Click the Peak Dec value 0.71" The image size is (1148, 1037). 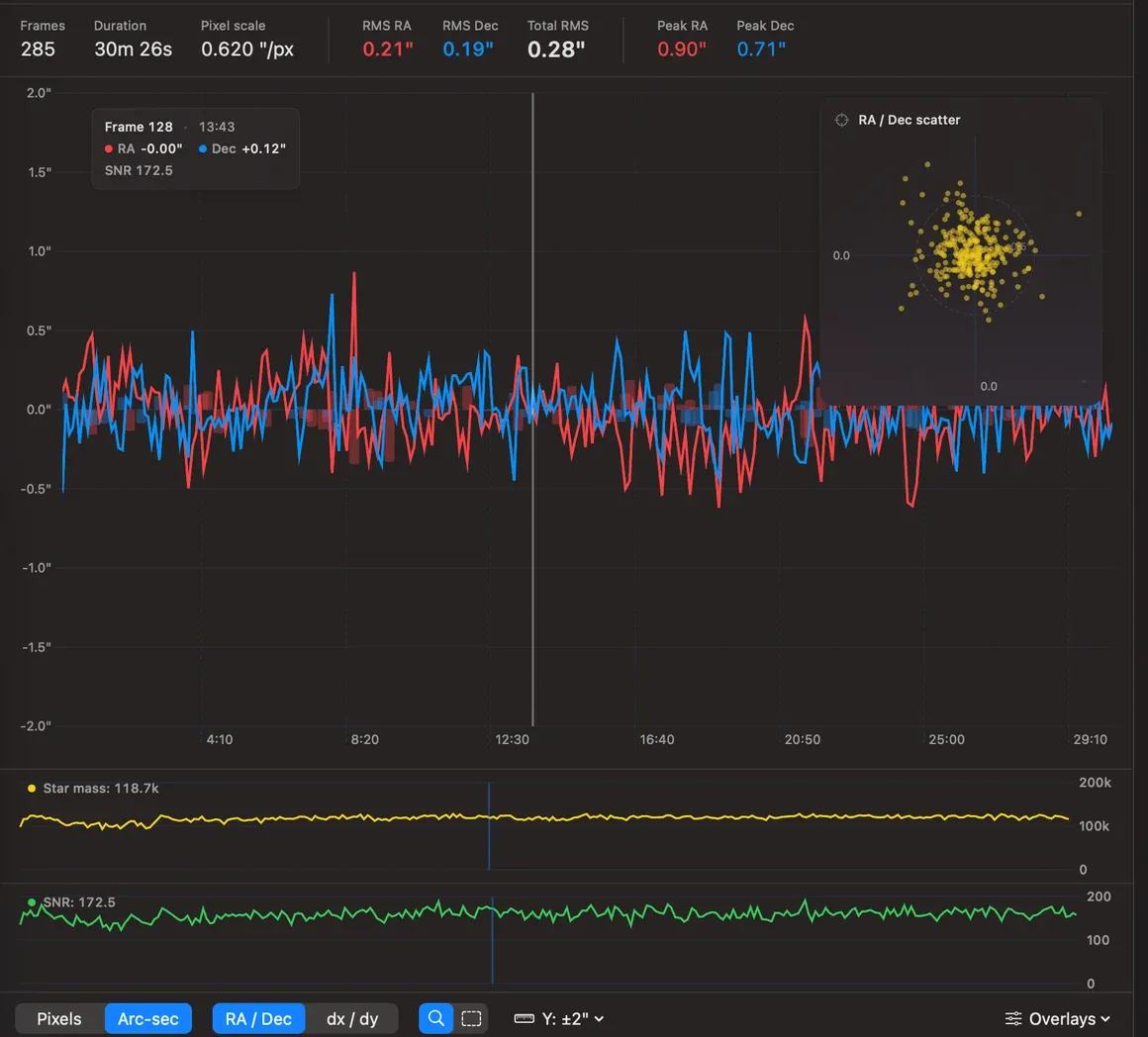point(761,49)
